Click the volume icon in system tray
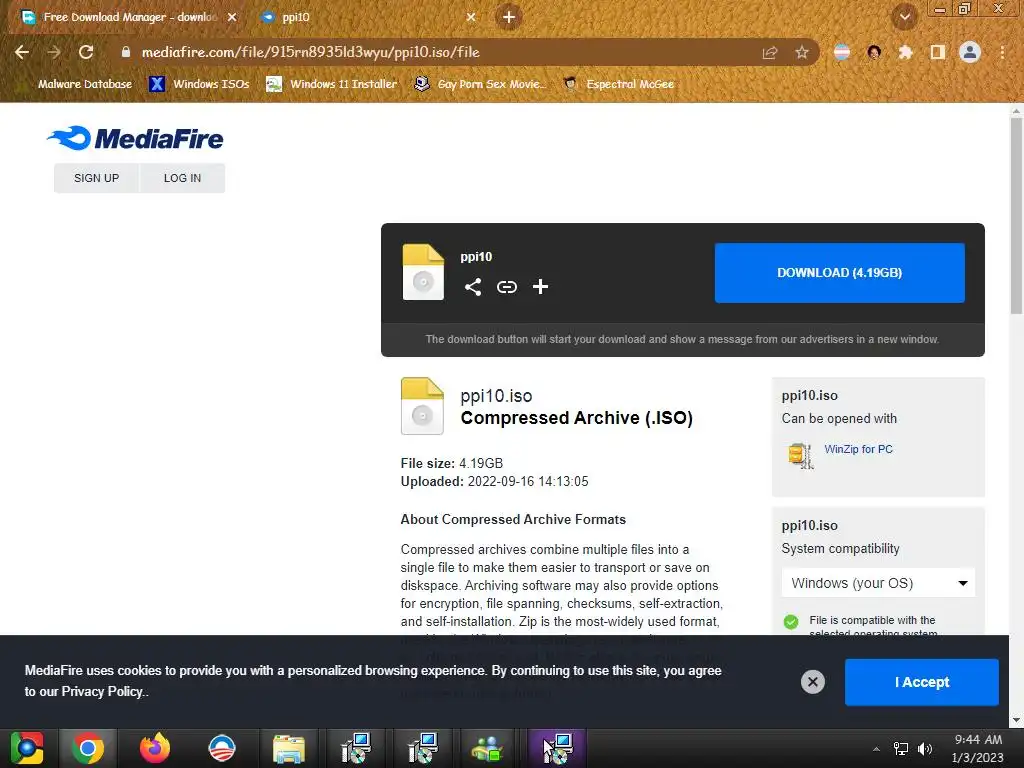The image size is (1024, 768). tap(925, 748)
